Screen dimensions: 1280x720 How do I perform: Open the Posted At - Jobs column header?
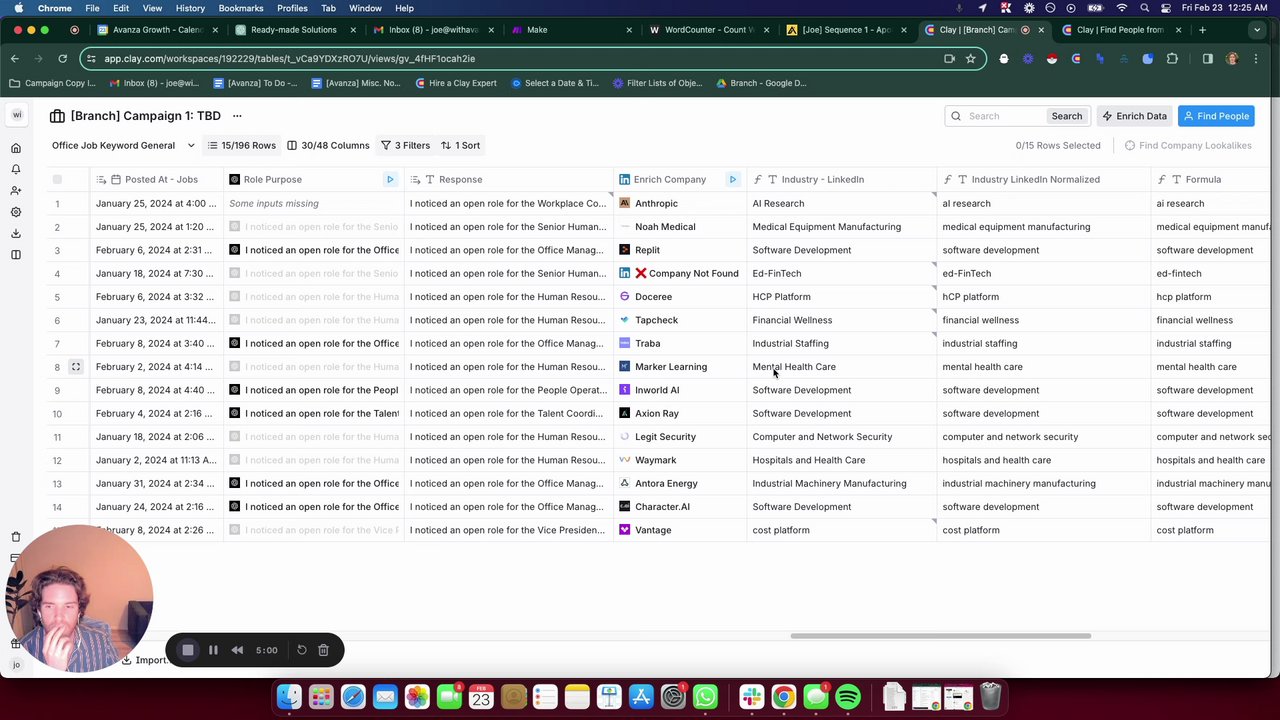(x=156, y=179)
